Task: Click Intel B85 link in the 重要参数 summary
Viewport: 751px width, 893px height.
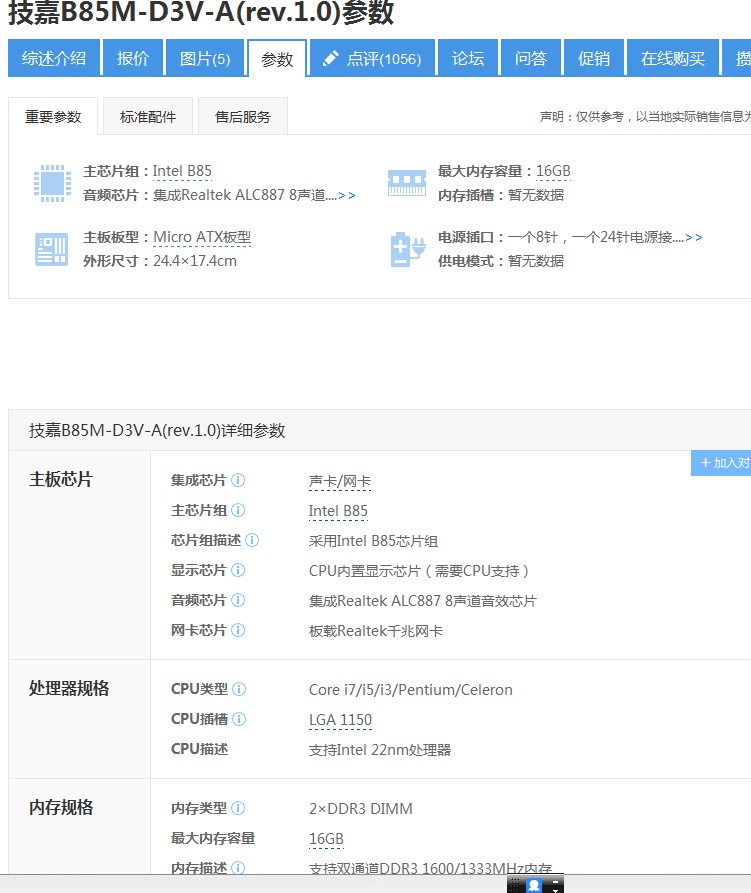Action: click(x=182, y=171)
